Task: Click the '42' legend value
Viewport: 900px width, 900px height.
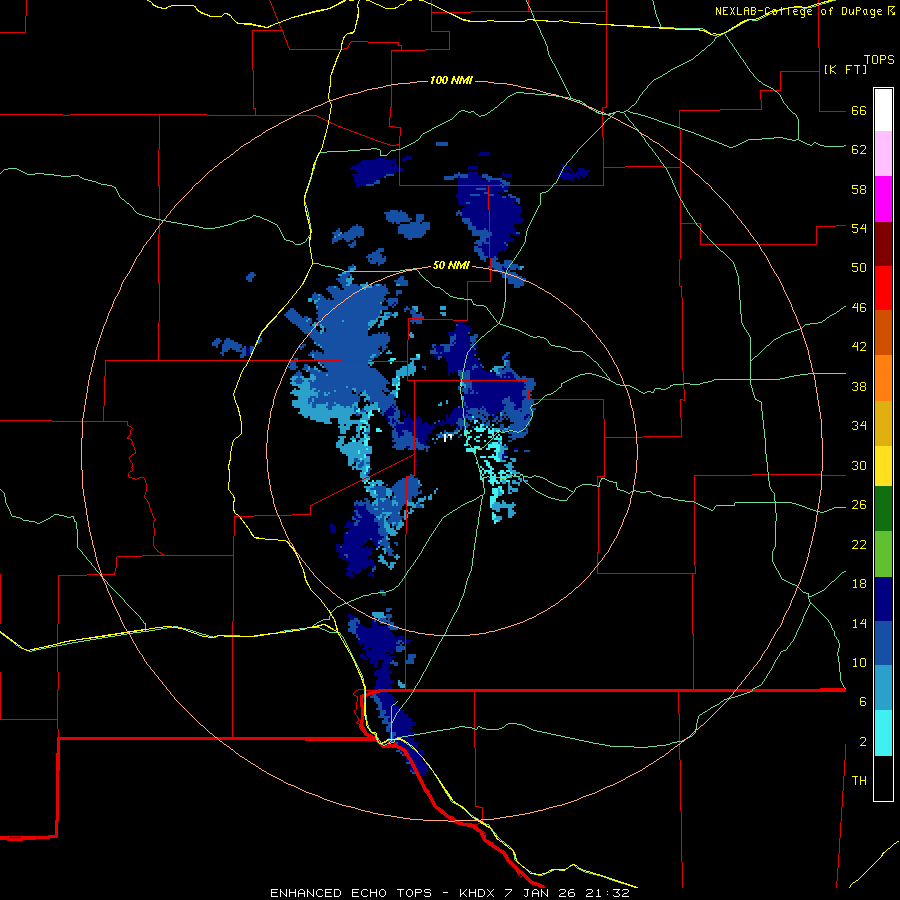Action: (859, 347)
